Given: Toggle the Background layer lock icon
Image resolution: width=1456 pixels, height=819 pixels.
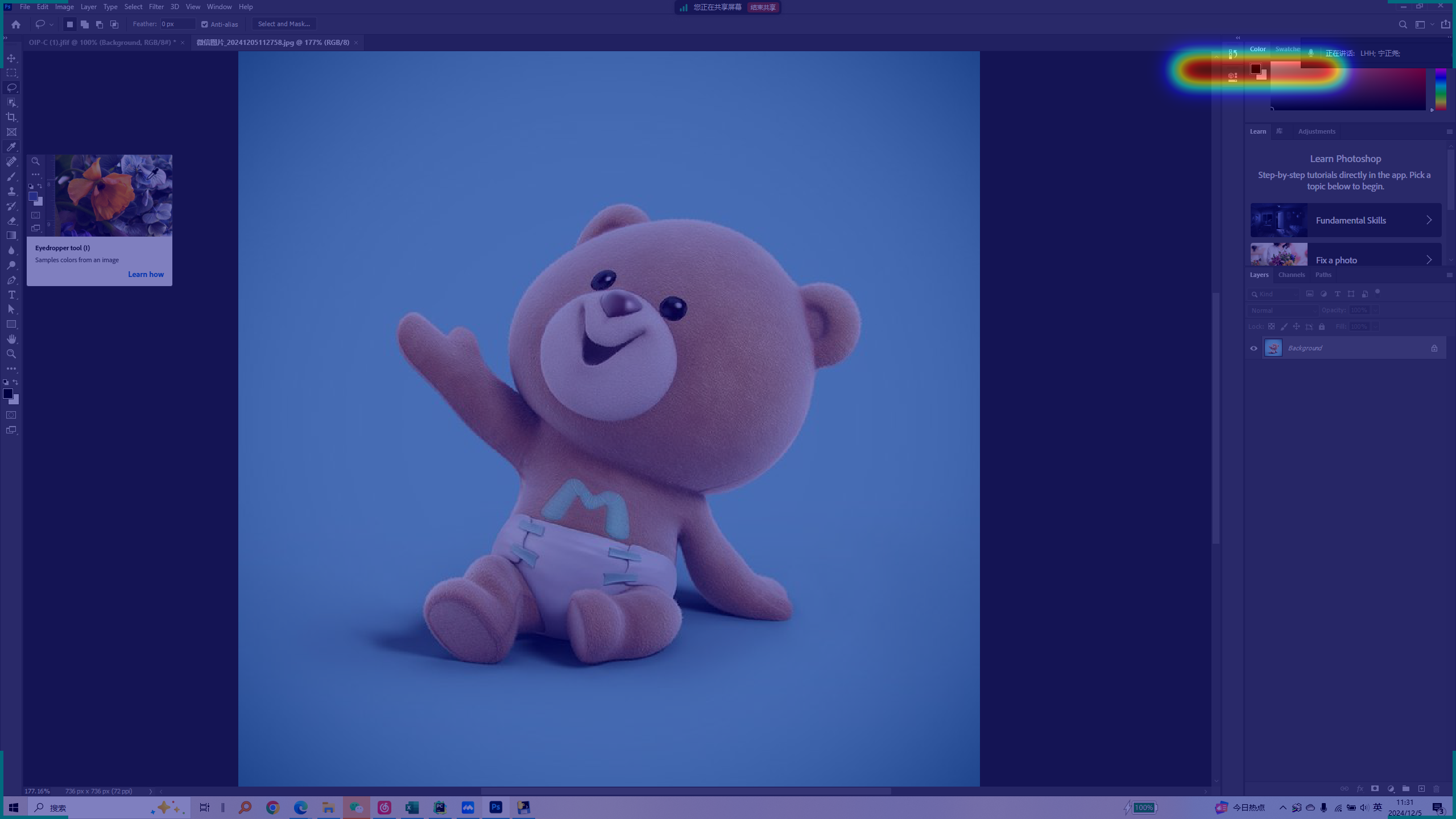Looking at the screenshot, I should (1434, 348).
